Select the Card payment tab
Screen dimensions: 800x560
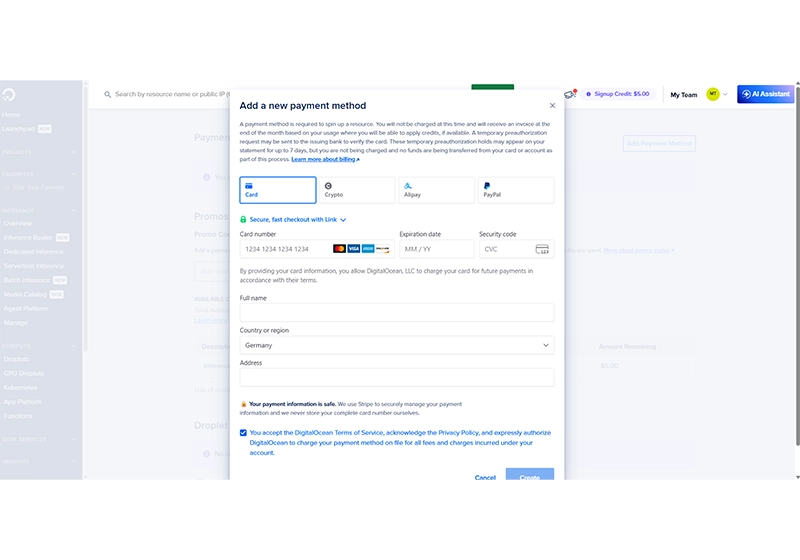[278, 190]
